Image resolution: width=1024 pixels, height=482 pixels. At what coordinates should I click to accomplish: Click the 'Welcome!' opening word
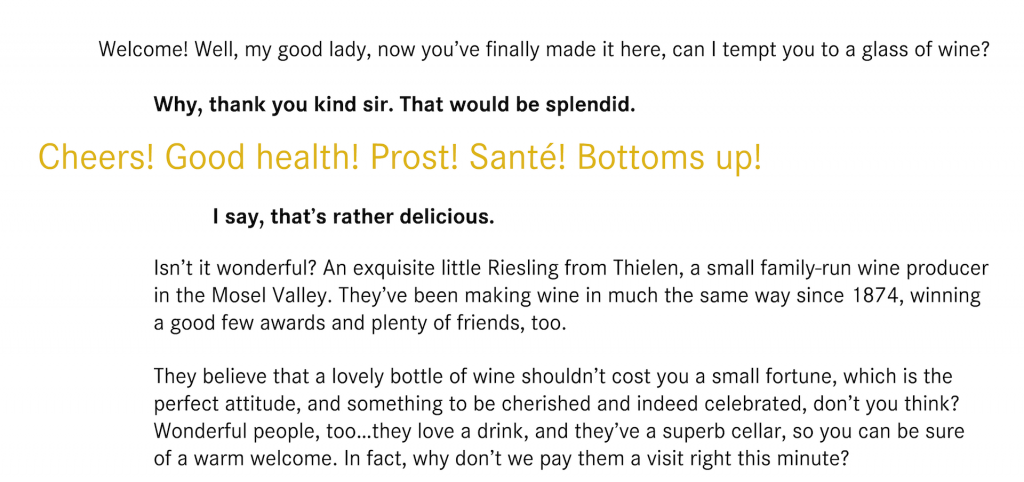coord(143,50)
